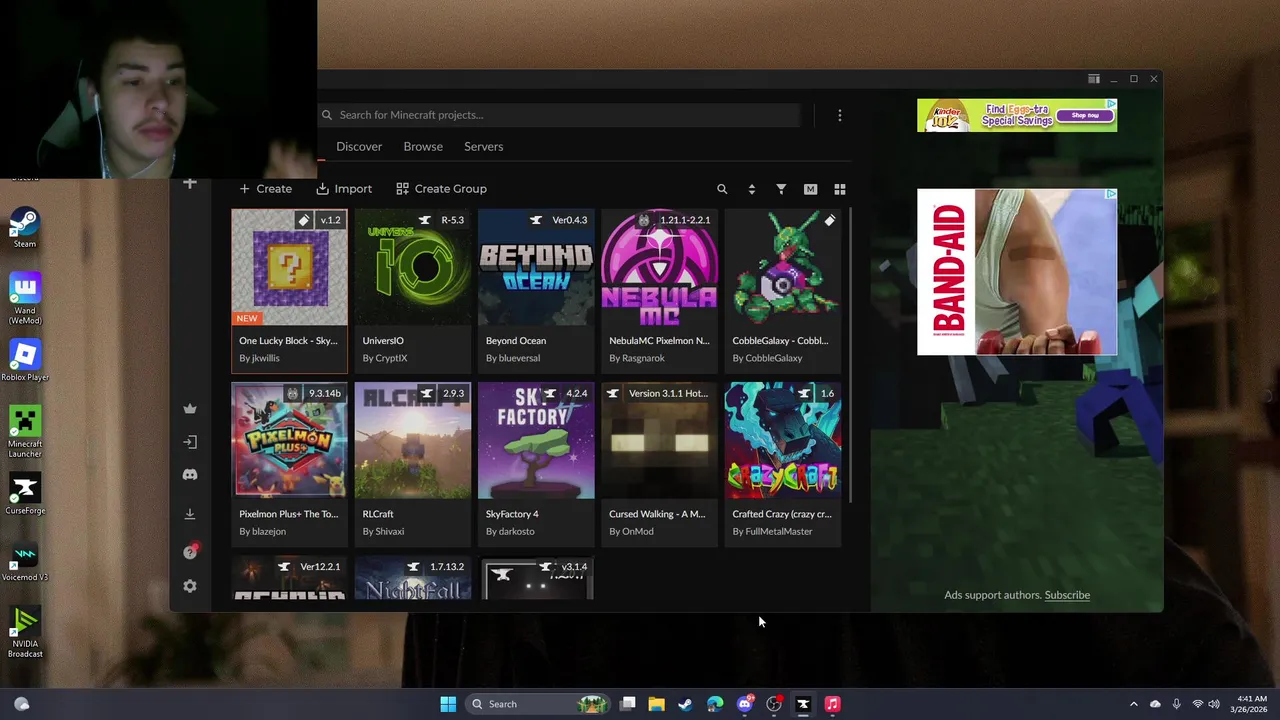The image size is (1280, 720).
Task: Open Apple Music from the taskbar
Action: coord(832,704)
